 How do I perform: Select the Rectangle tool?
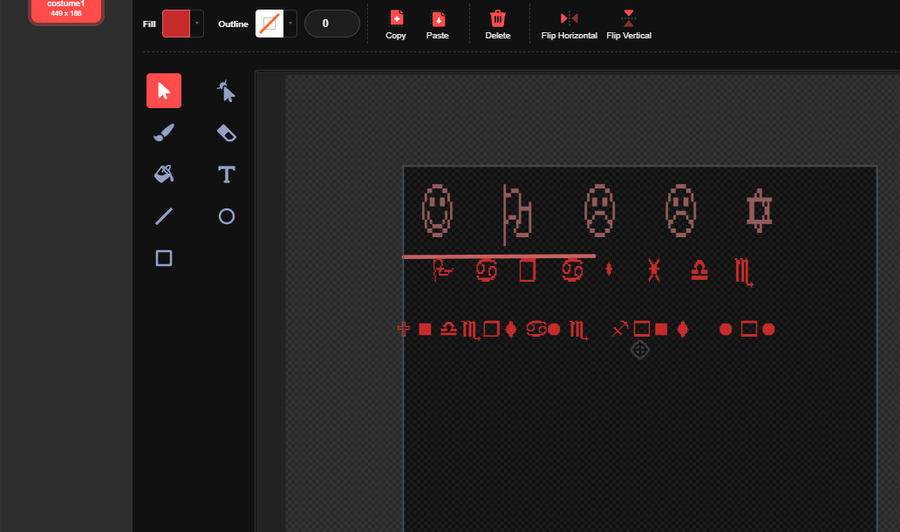tap(164, 258)
